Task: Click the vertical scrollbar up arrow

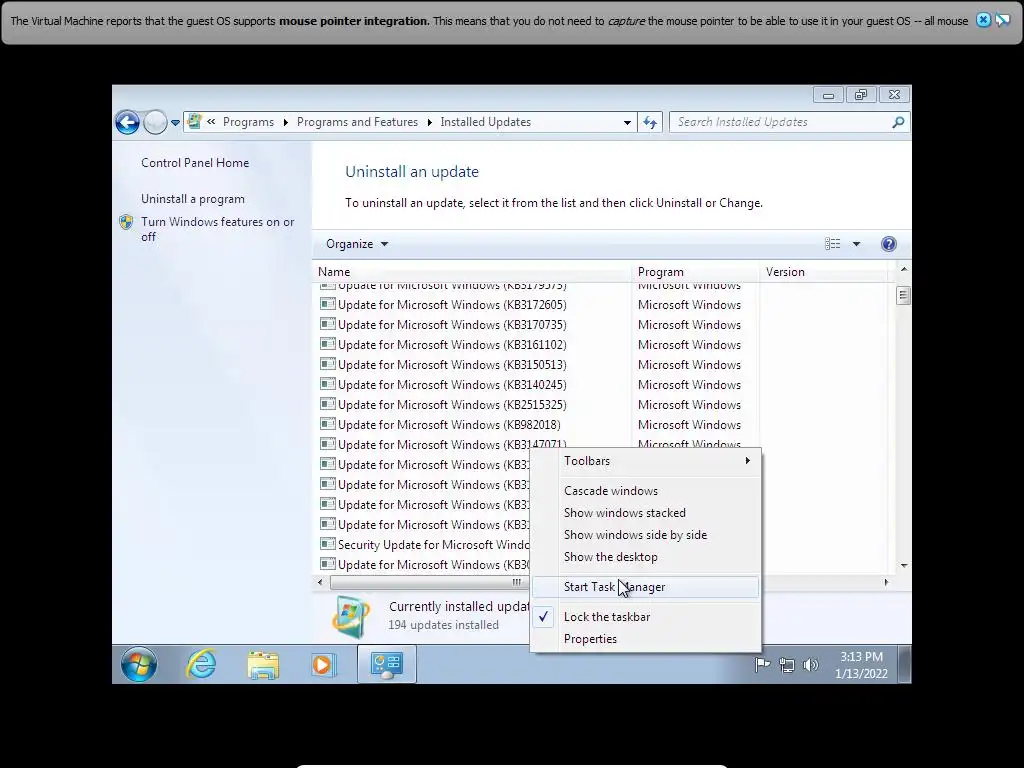Action: [x=904, y=269]
